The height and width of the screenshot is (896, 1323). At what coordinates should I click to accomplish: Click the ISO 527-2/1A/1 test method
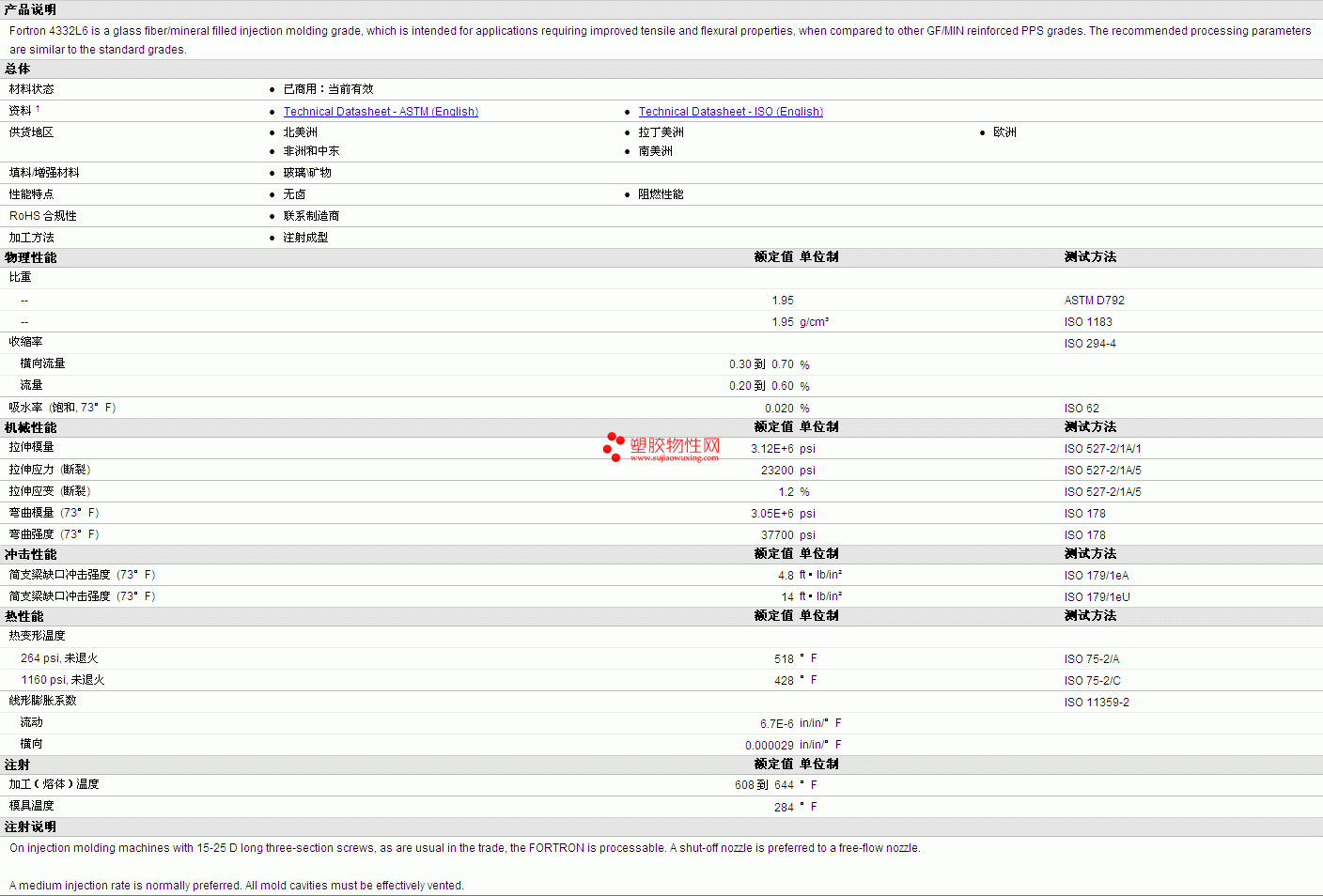click(1103, 449)
